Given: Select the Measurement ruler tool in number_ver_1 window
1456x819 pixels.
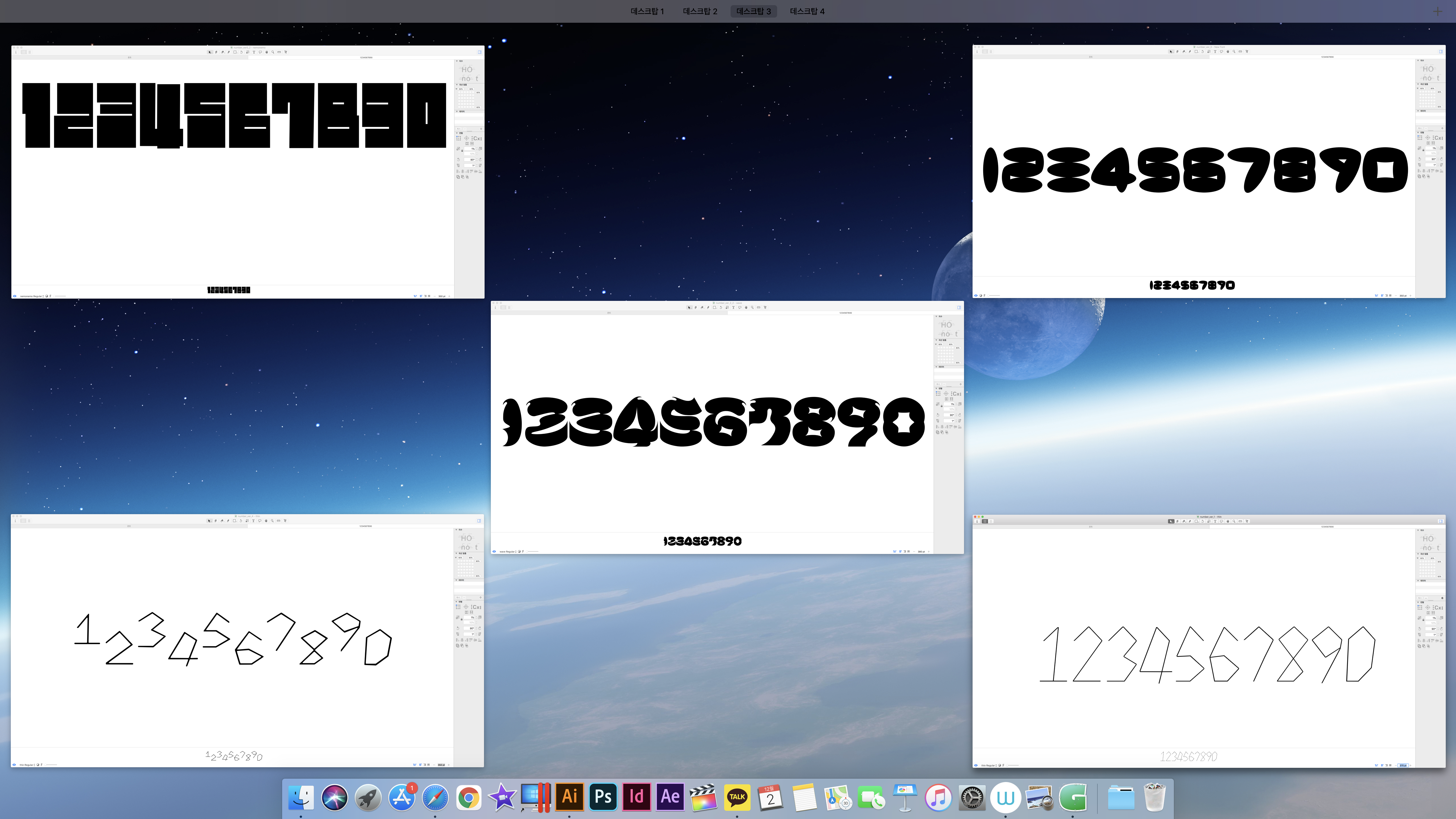Looking at the screenshot, I should coord(1240,521).
